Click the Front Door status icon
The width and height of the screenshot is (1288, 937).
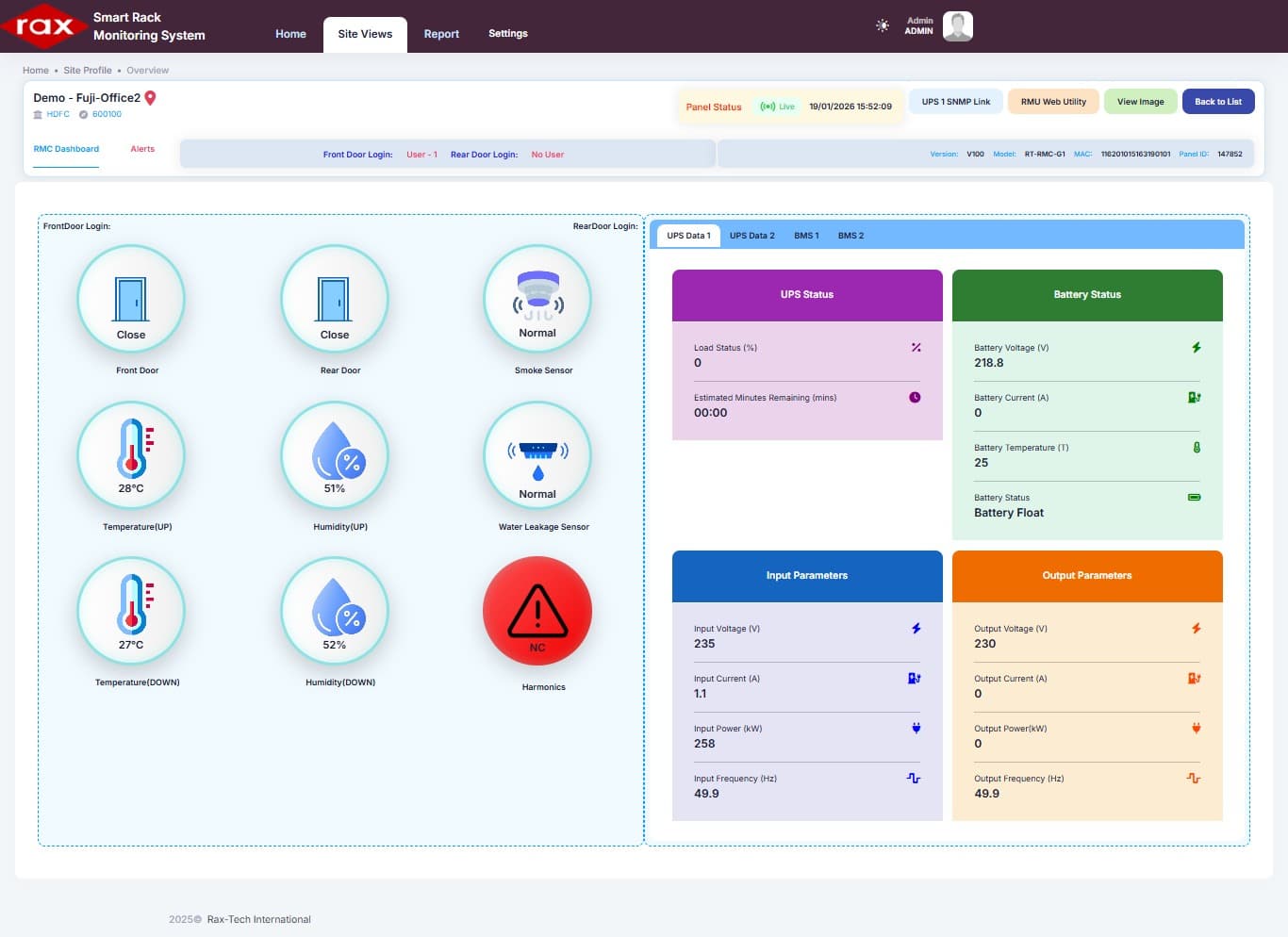coord(131,300)
